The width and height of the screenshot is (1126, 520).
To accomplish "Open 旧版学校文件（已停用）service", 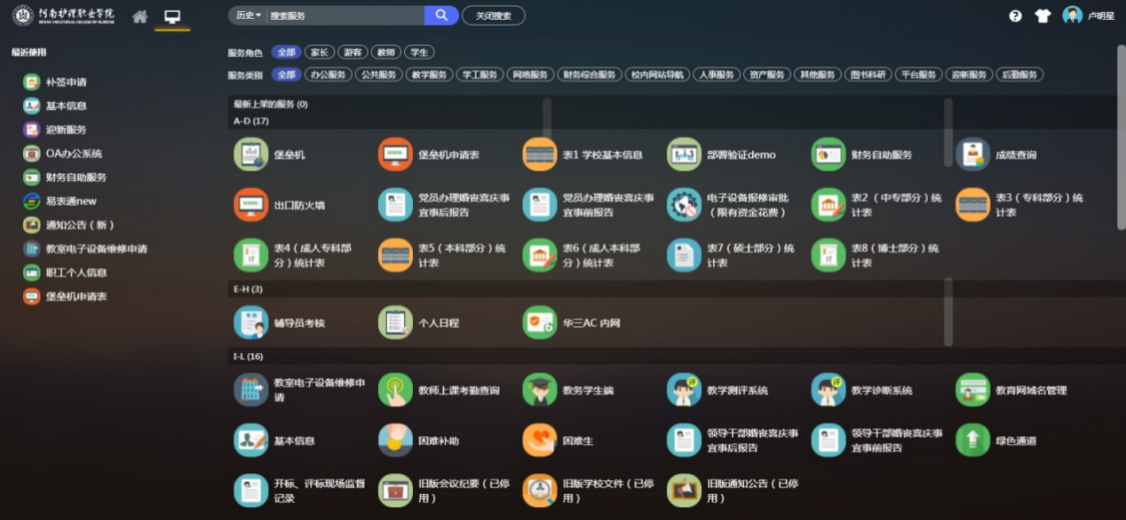I will pyautogui.click(x=588, y=491).
